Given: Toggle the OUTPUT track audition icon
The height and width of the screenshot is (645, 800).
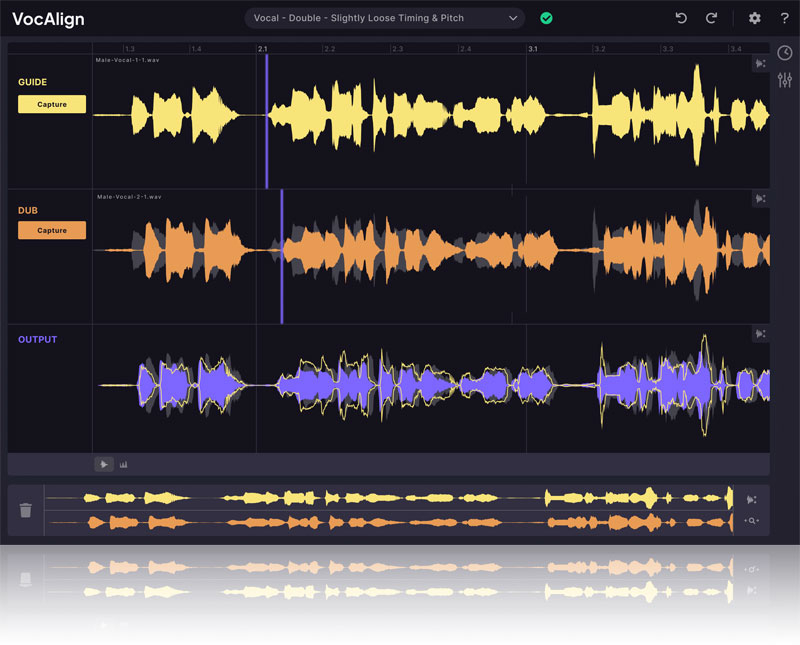Looking at the screenshot, I should pyautogui.click(x=761, y=333).
